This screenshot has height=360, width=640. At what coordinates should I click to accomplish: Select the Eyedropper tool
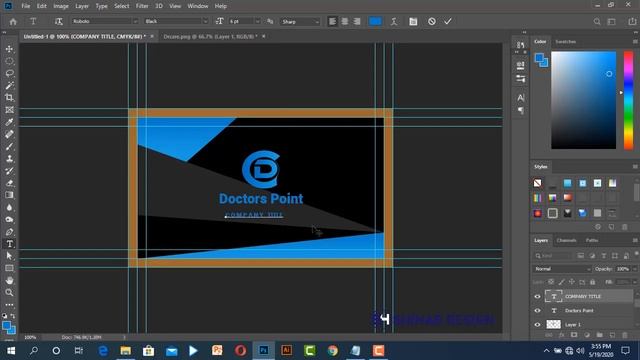[9, 122]
